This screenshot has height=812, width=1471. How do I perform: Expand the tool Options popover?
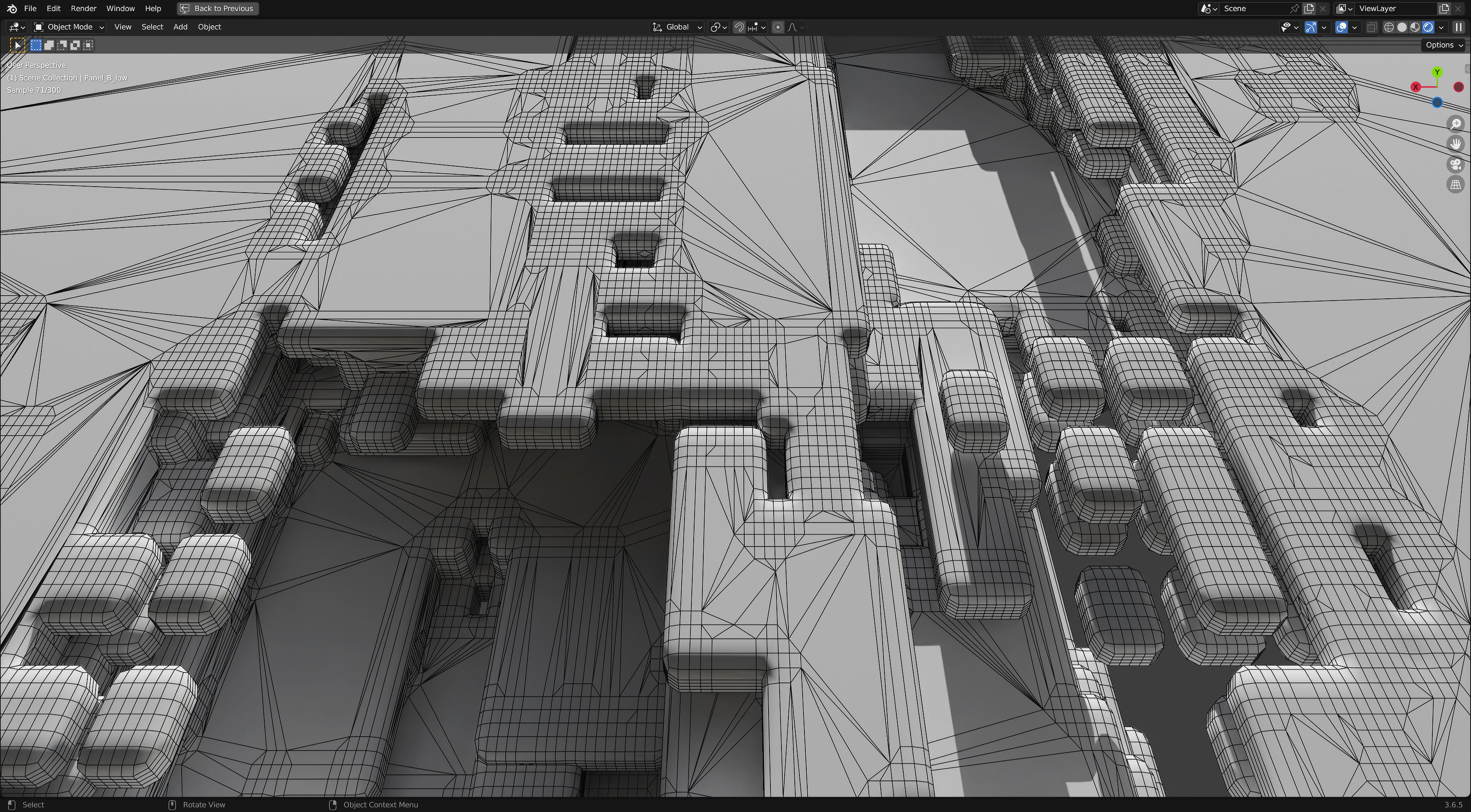pyautogui.click(x=1444, y=45)
